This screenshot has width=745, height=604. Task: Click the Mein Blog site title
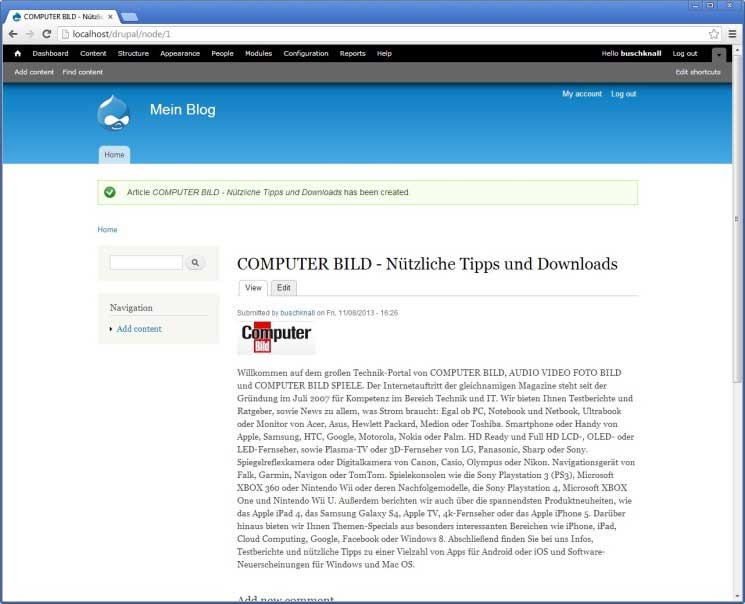tap(182, 110)
